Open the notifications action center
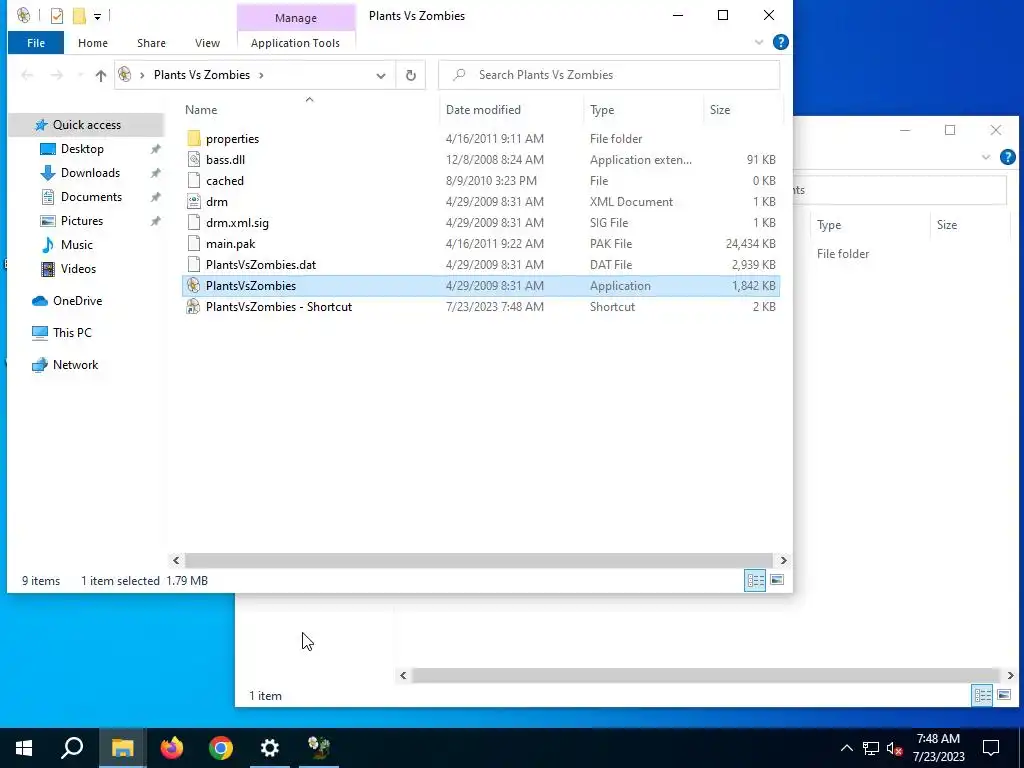Image resolution: width=1024 pixels, height=768 pixels. pyautogui.click(x=991, y=748)
